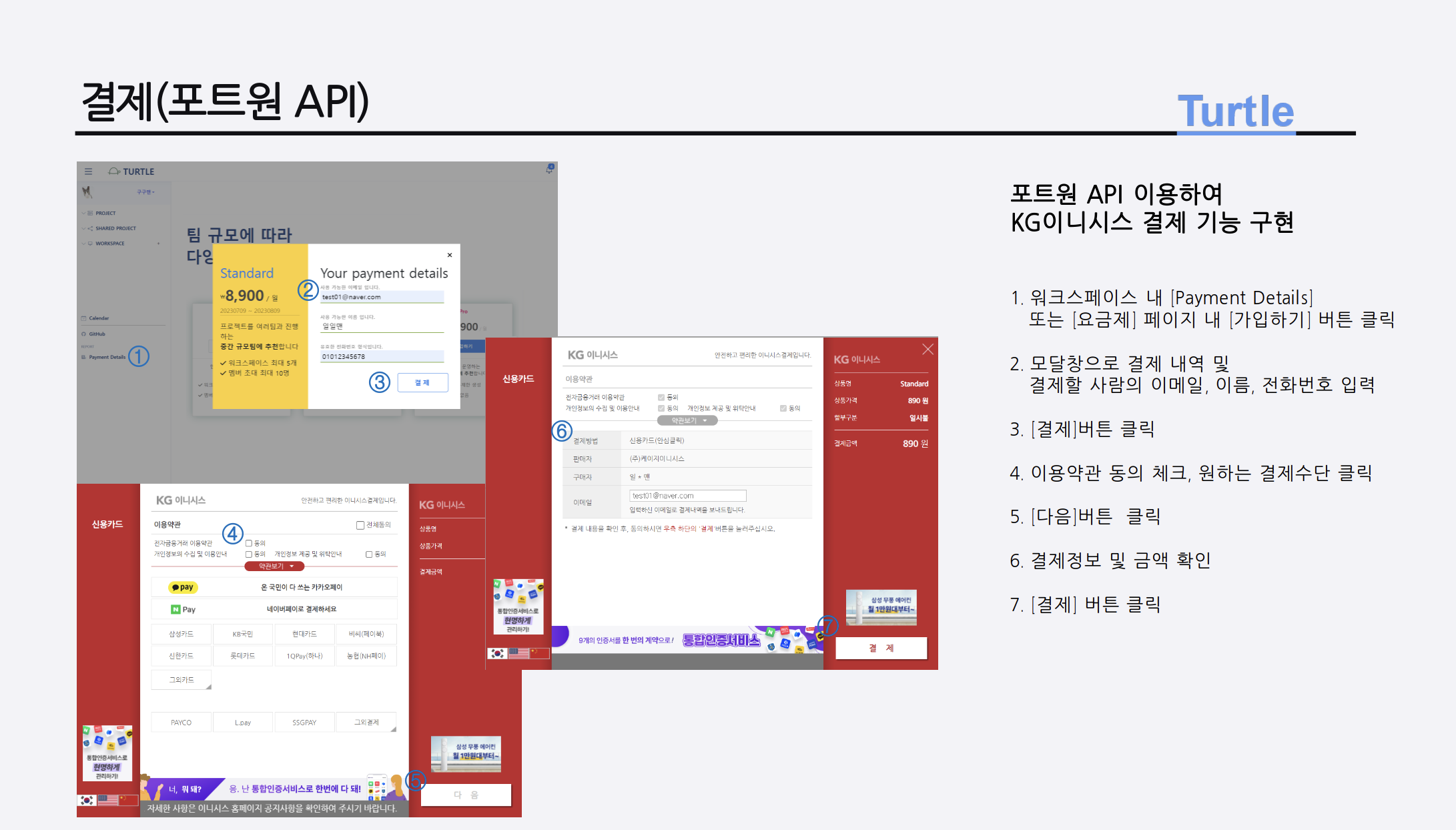Check 동의 for 개인정보 제공 및 위탁안내
This screenshot has width=1456, height=830.
[x=369, y=554]
